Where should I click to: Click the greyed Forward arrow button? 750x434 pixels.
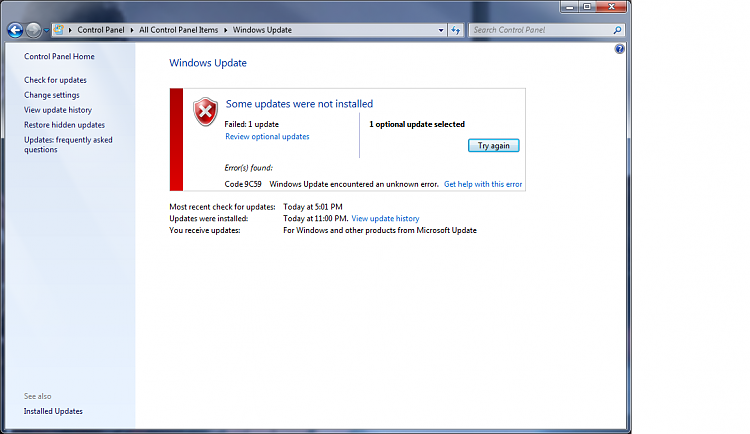33,30
